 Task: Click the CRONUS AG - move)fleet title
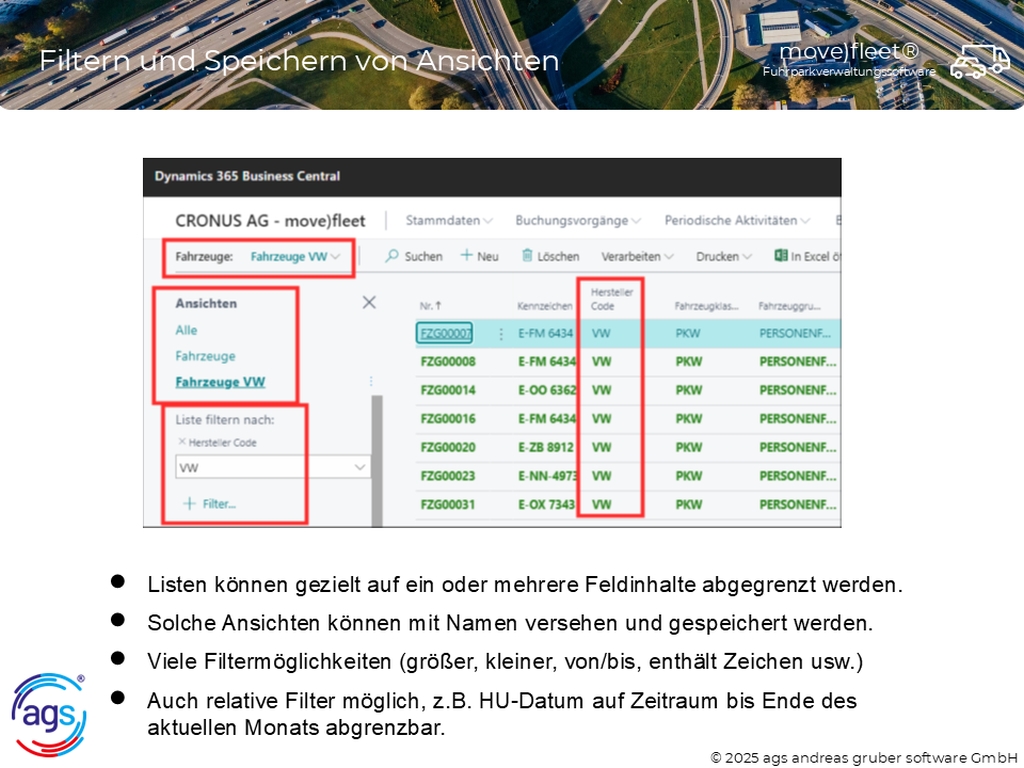[270, 221]
